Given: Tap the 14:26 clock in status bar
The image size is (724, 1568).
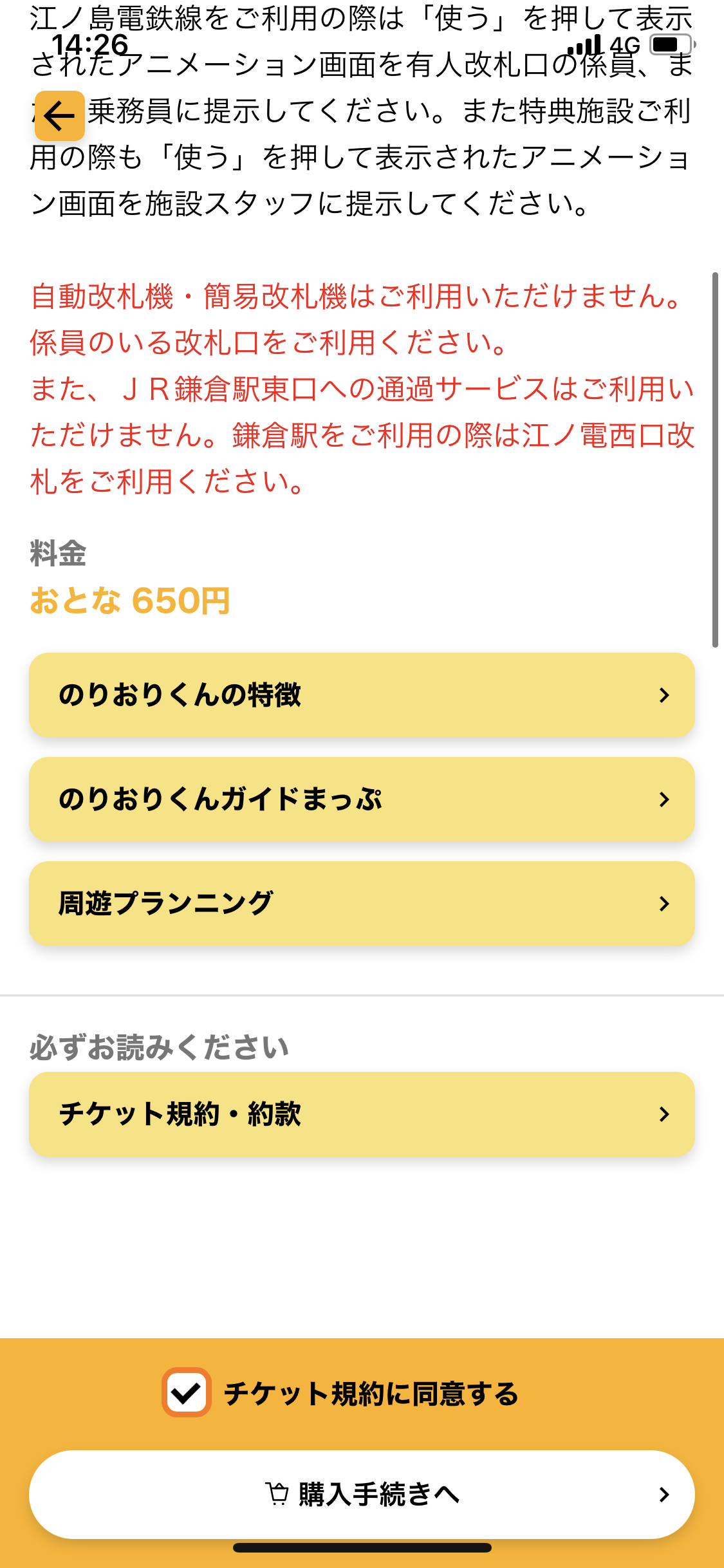Looking at the screenshot, I should tap(90, 45).
